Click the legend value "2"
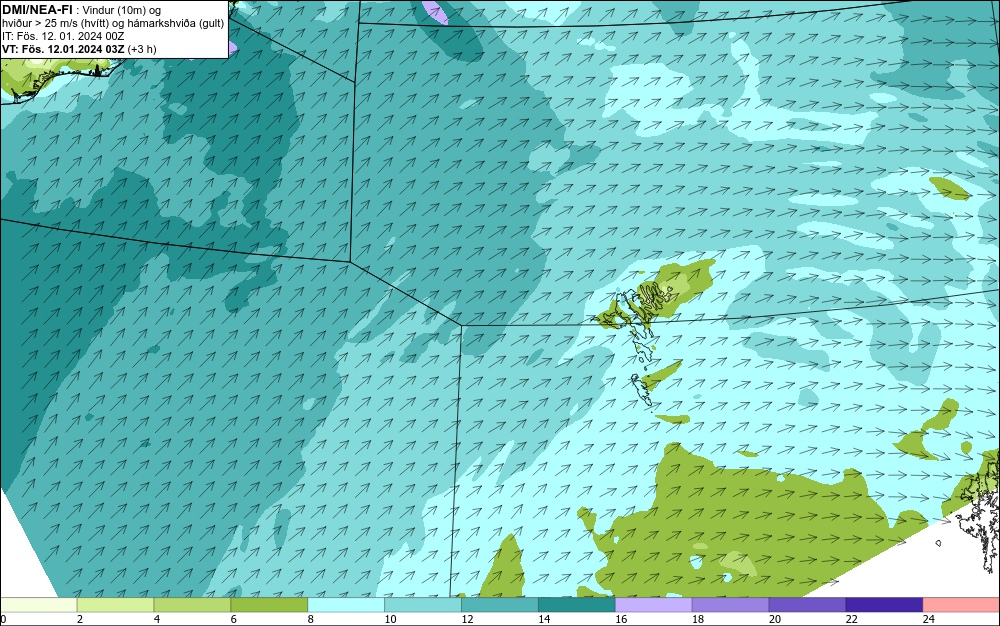1000x626 pixels. tap(80, 619)
